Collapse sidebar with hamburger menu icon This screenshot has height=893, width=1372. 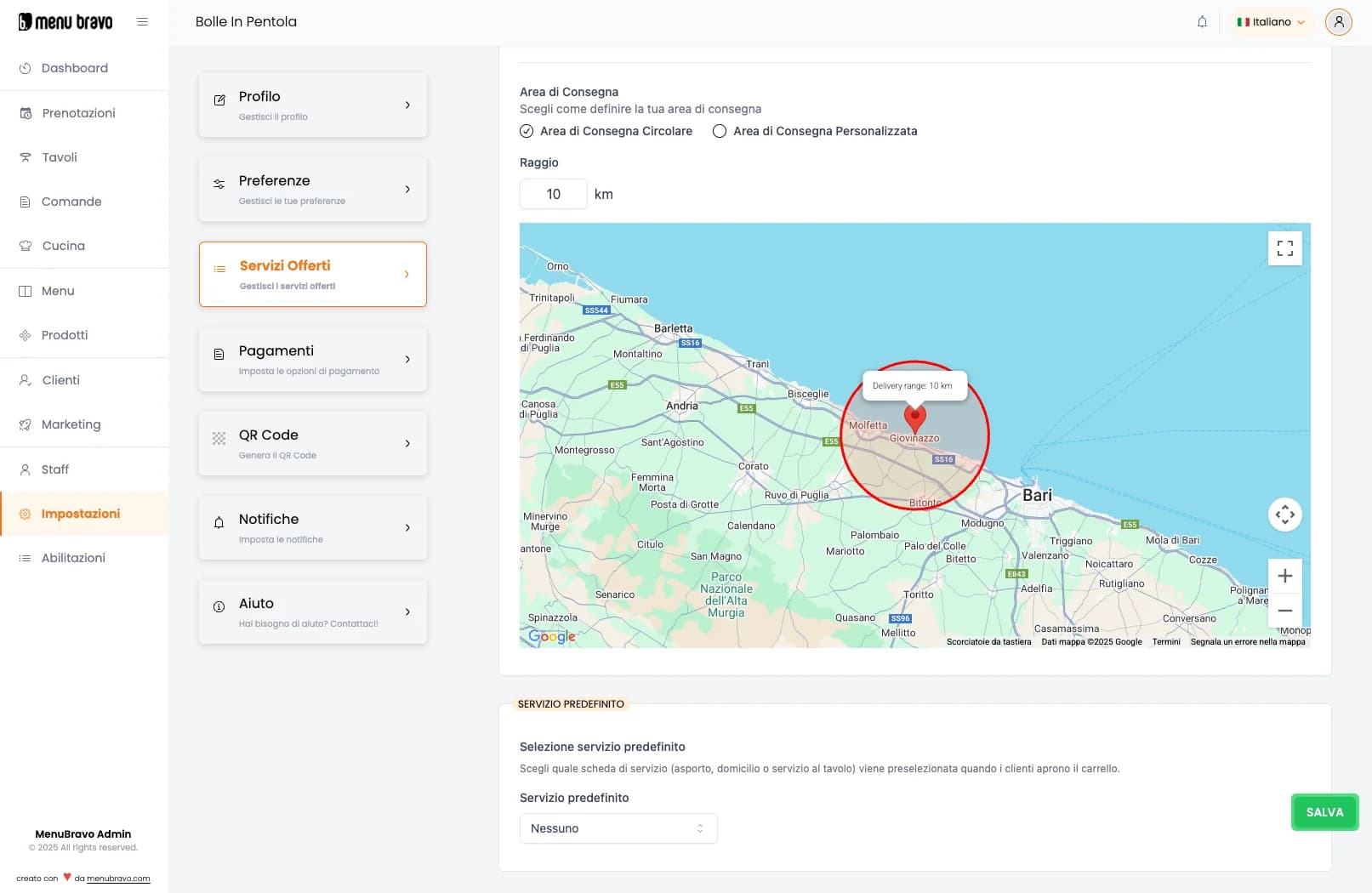pos(142,22)
